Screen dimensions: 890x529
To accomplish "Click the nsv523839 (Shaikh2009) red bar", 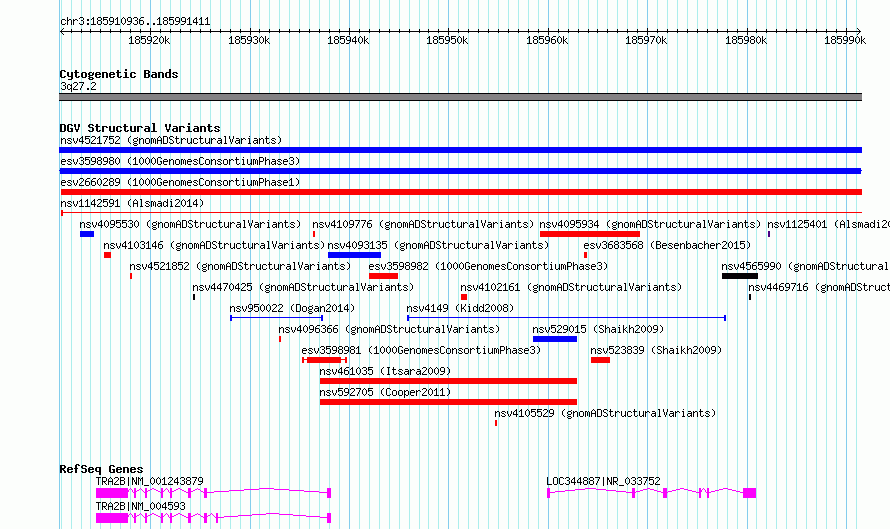I will [x=600, y=360].
